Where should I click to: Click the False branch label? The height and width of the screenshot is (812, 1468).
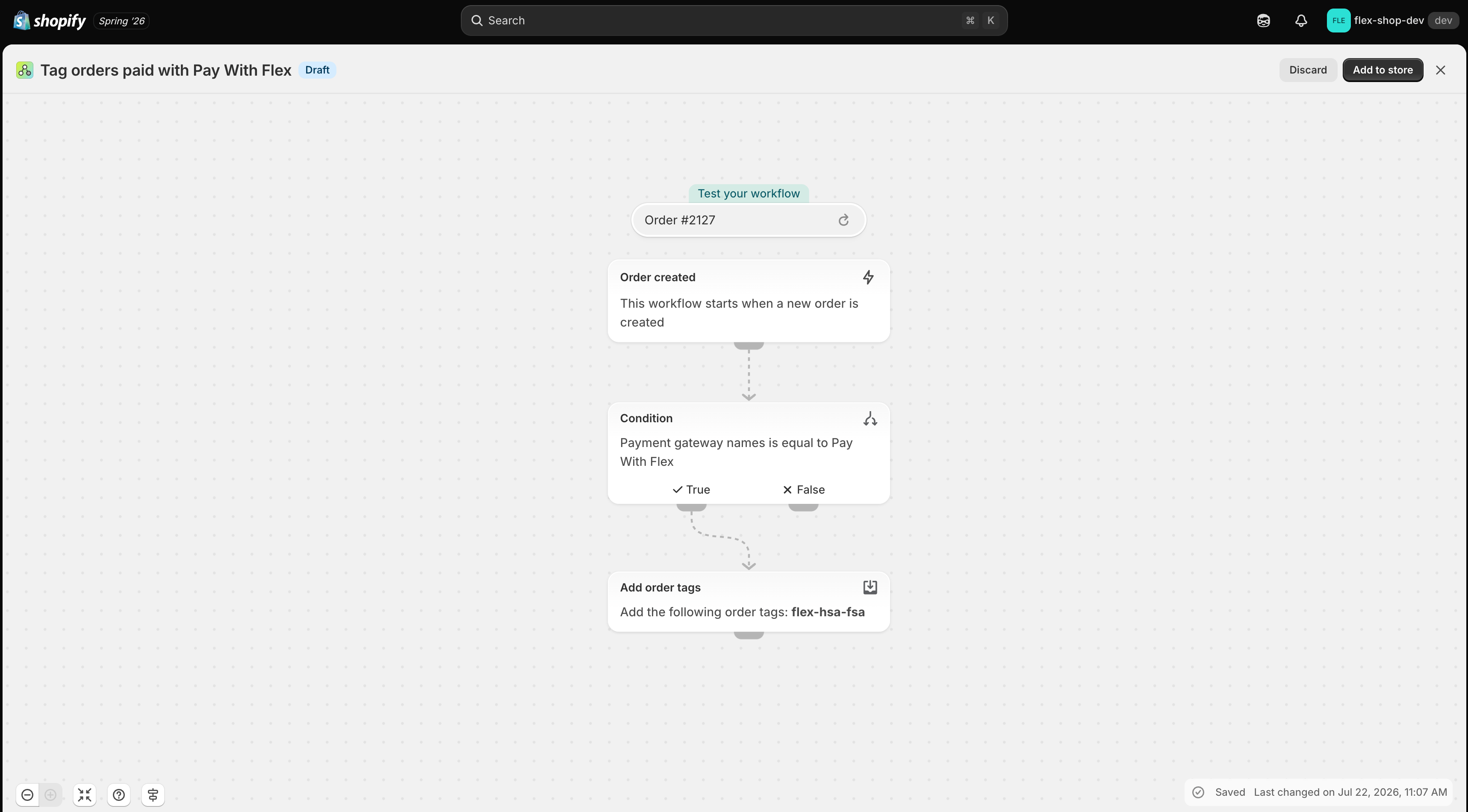pyautogui.click(x=804, y=489)
